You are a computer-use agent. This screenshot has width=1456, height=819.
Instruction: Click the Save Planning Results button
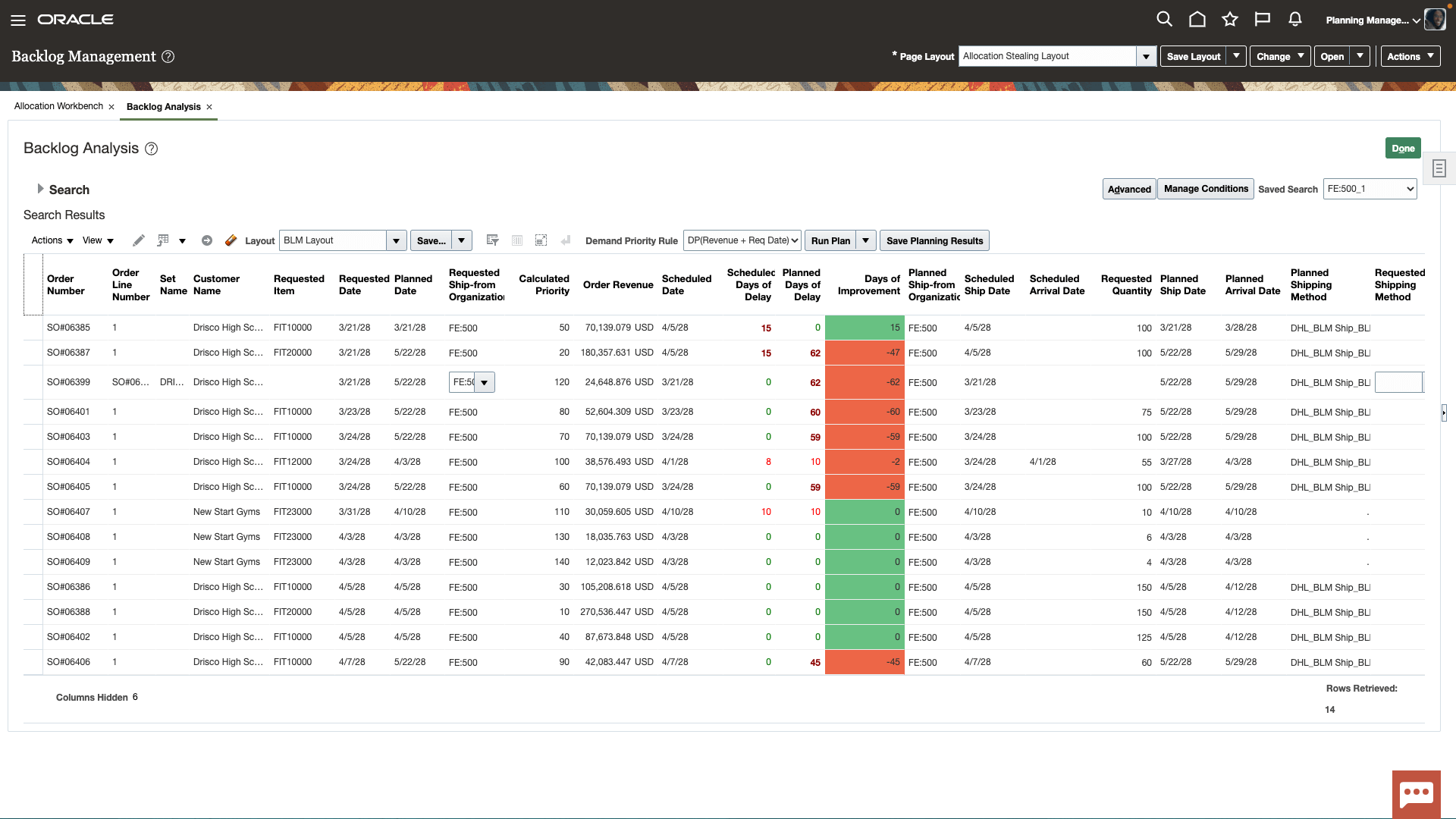934,240
